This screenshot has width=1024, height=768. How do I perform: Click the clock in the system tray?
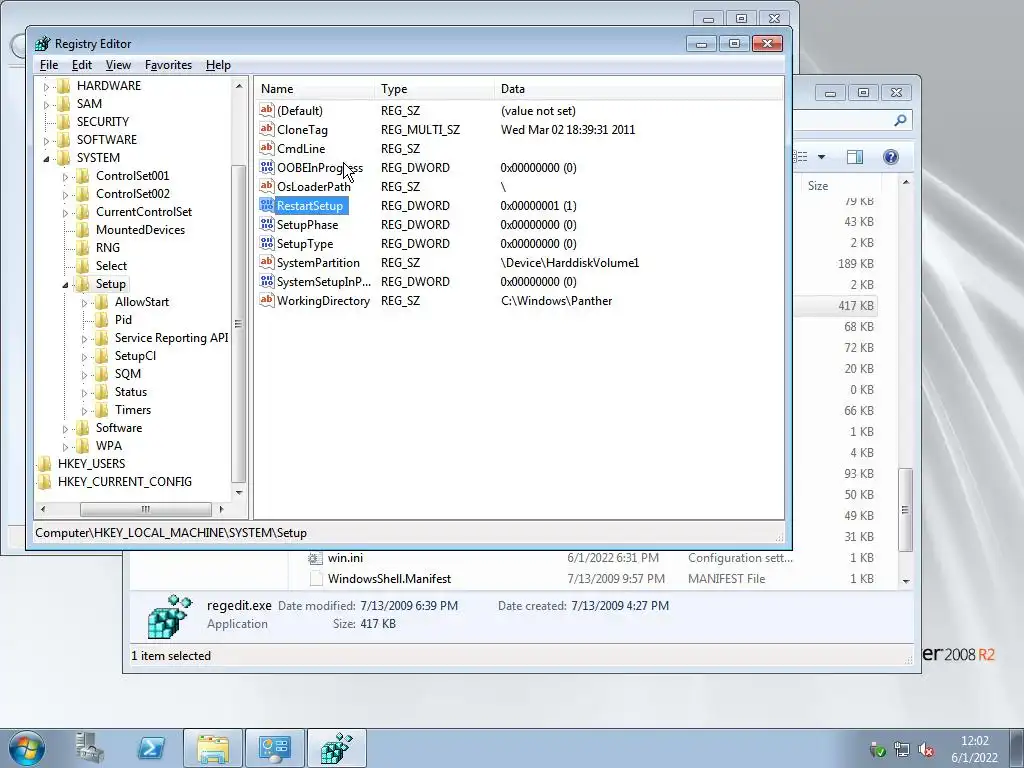(x=974, y=749)
